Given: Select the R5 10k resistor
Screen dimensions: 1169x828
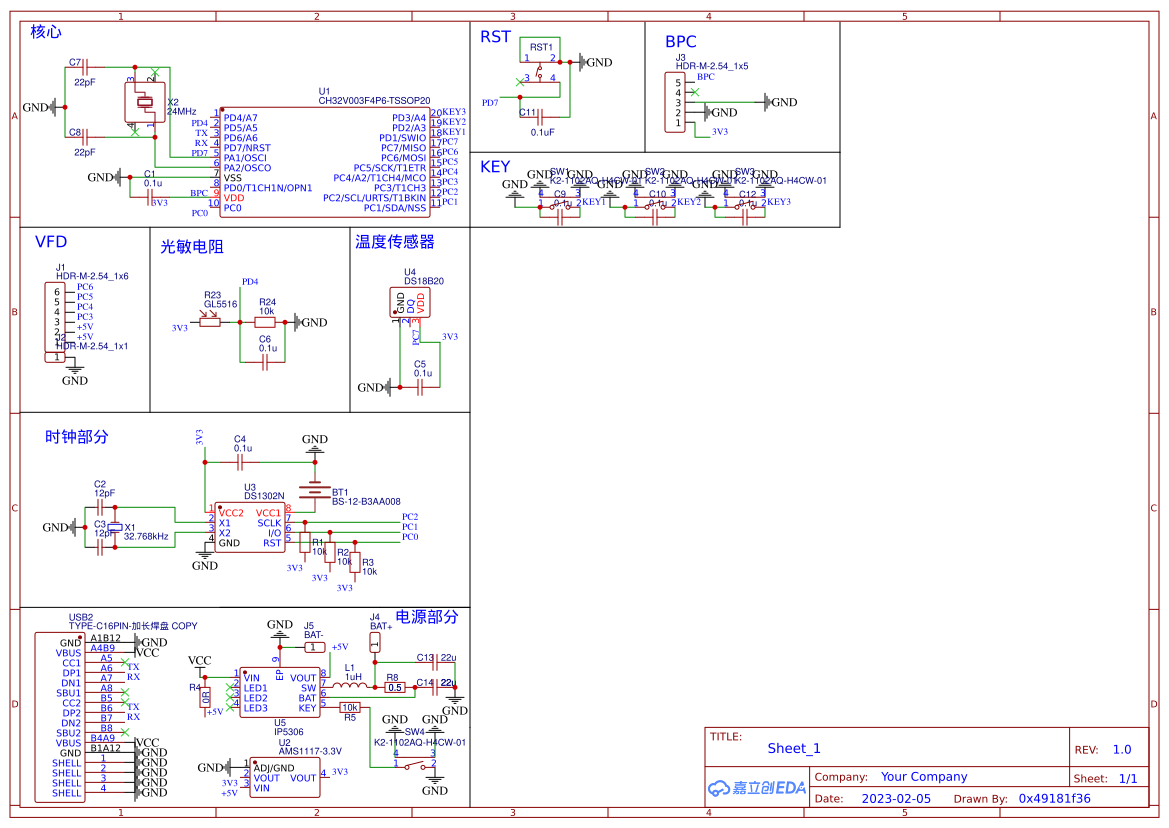Looking at the screenshot, I should tap(350, 707).
